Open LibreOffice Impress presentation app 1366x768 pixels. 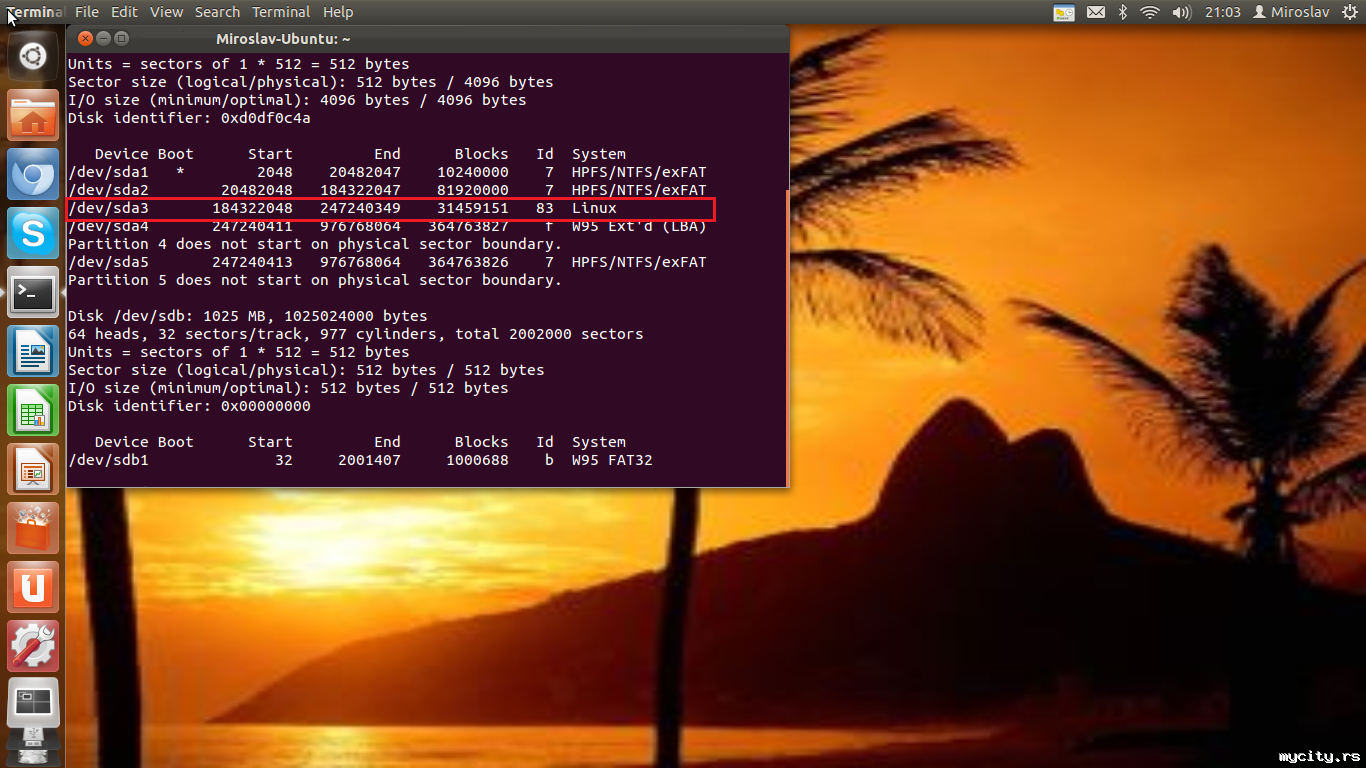[33, 470]
